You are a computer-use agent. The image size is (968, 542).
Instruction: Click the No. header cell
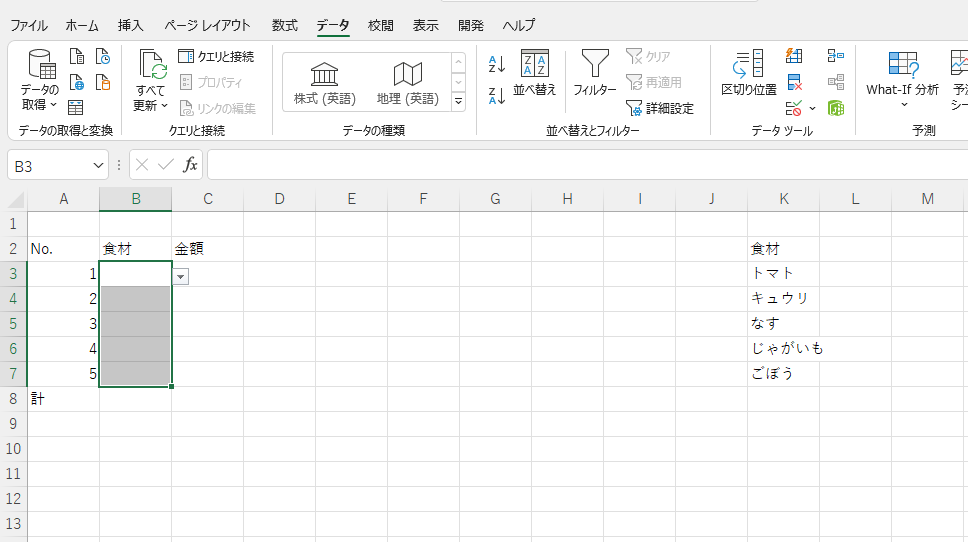[64, 249]
